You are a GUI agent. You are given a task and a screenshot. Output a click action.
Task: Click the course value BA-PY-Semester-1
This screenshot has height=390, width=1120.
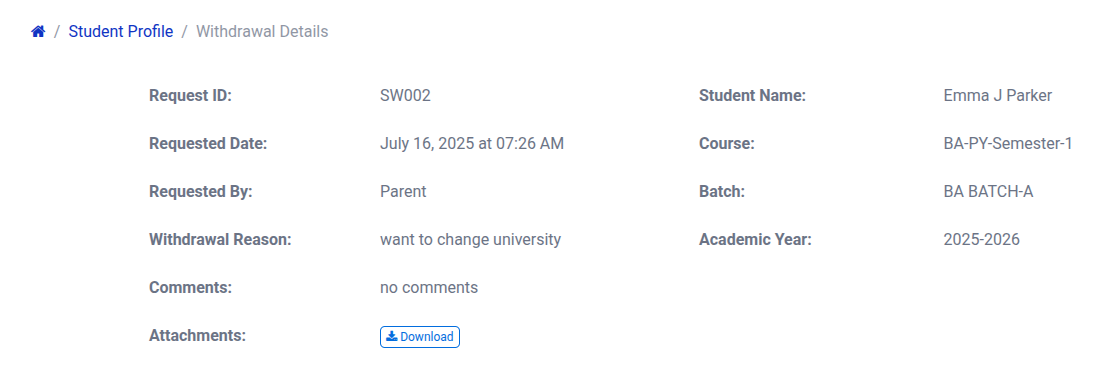[x=1008, y=144]
